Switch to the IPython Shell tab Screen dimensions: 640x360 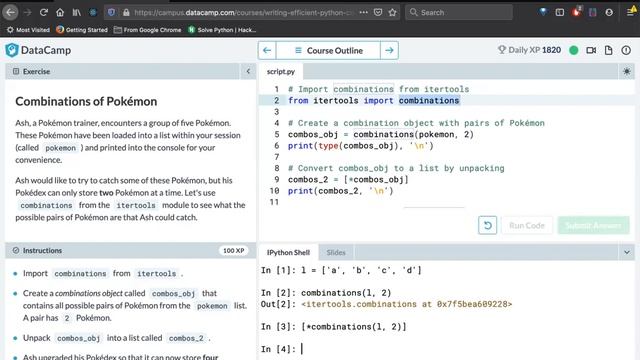pyautogui.click(x=288, y=252)
